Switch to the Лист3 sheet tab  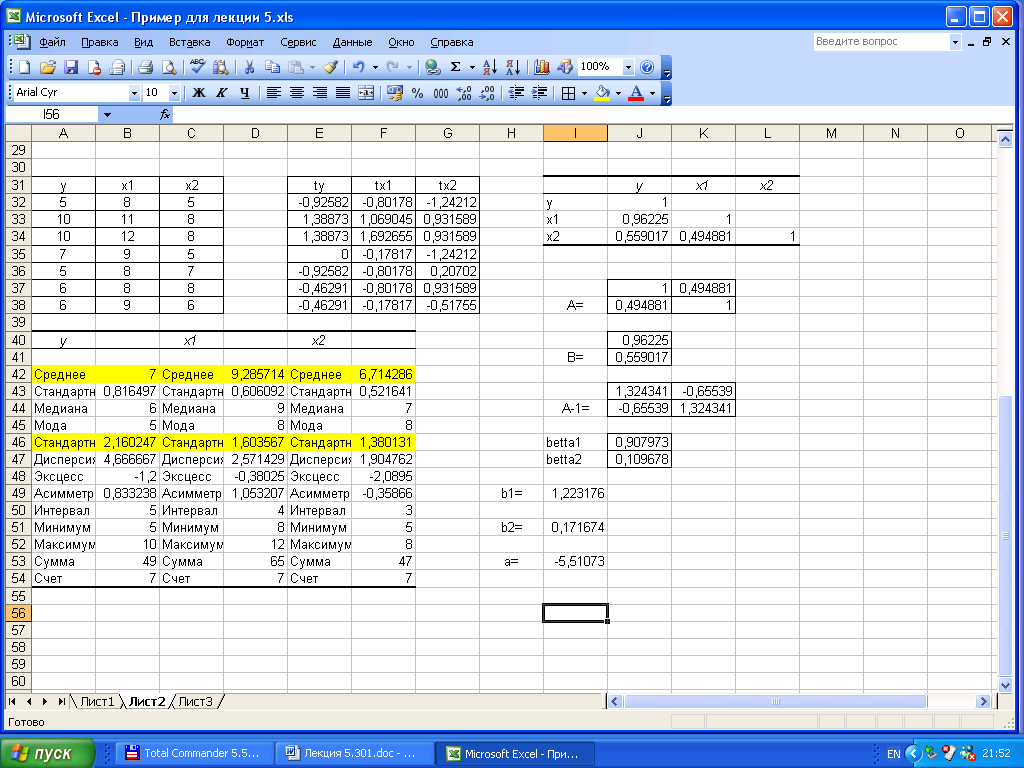point(195,701)
